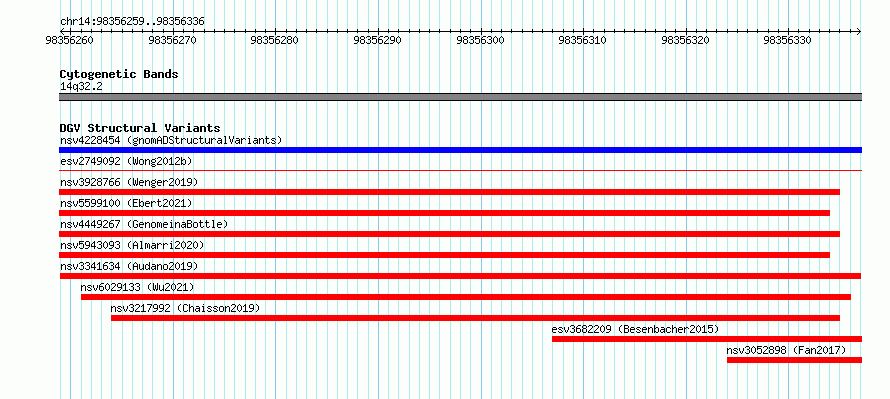The width and height of the screenshot is (890, 399).
Task: Click the DGV Structural Variants track title
Action: pyautogui.click(x=140, y=128)
